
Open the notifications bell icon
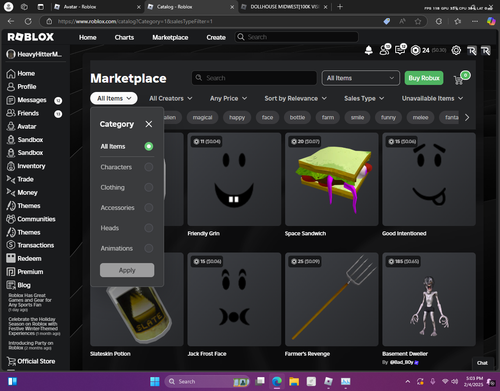point(369,51)
